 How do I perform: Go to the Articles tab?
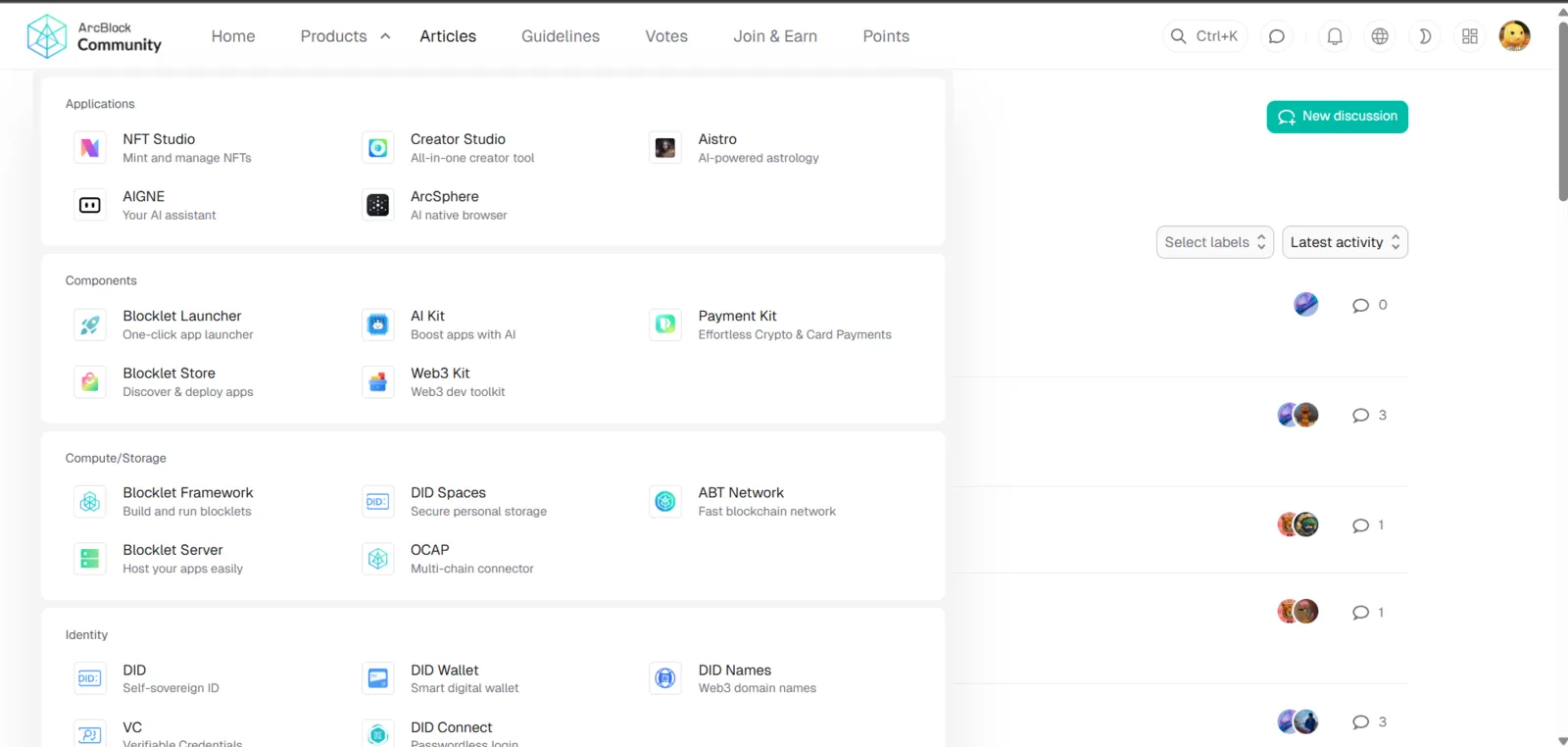tap(448, 36)
